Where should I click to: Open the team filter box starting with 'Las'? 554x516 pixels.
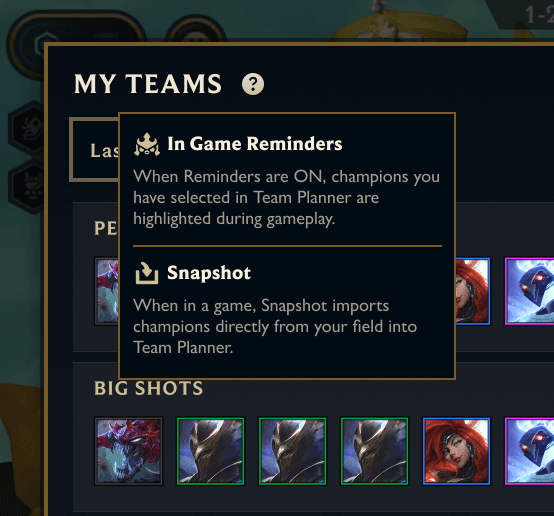94,150
